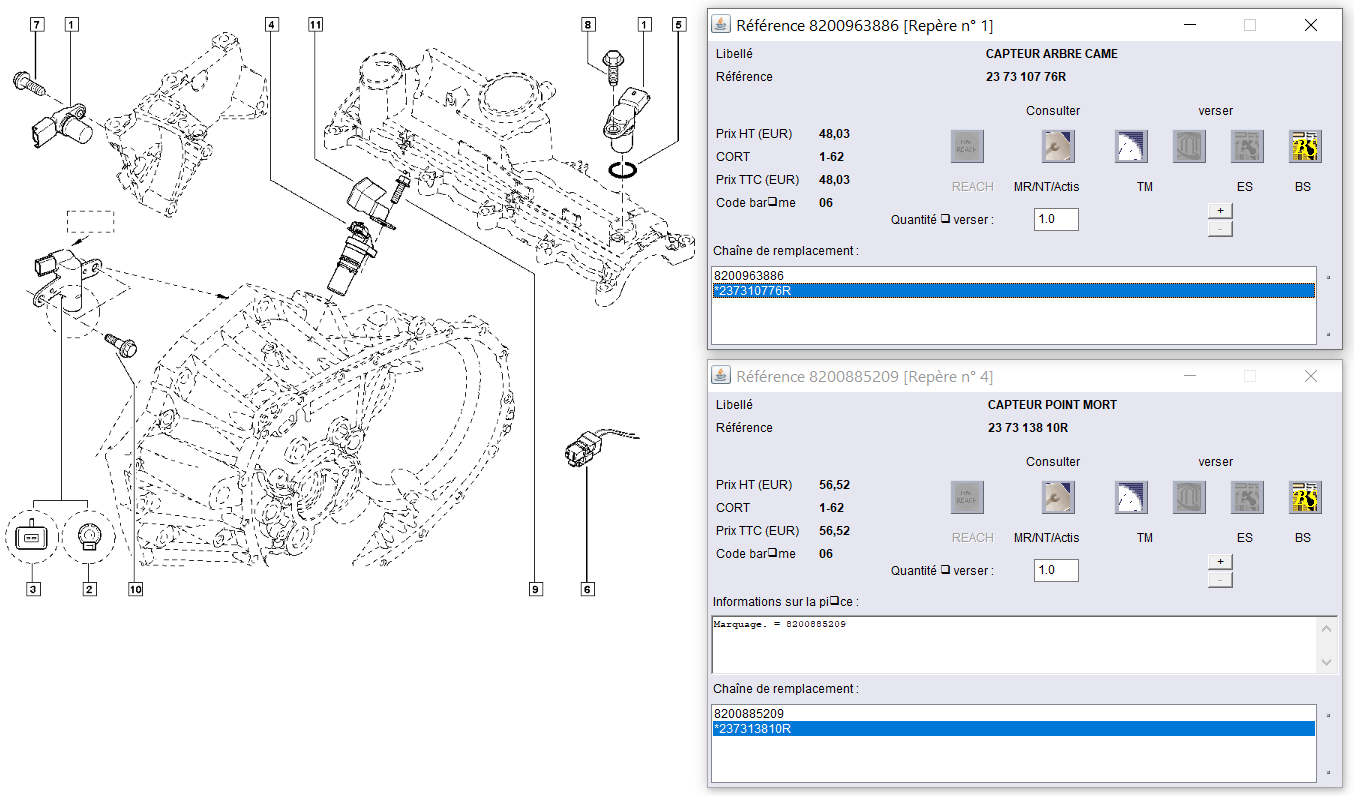The image size is (1354, 796).
Task: Select 8200963886 in the replacement chain list
Action: 748,275
